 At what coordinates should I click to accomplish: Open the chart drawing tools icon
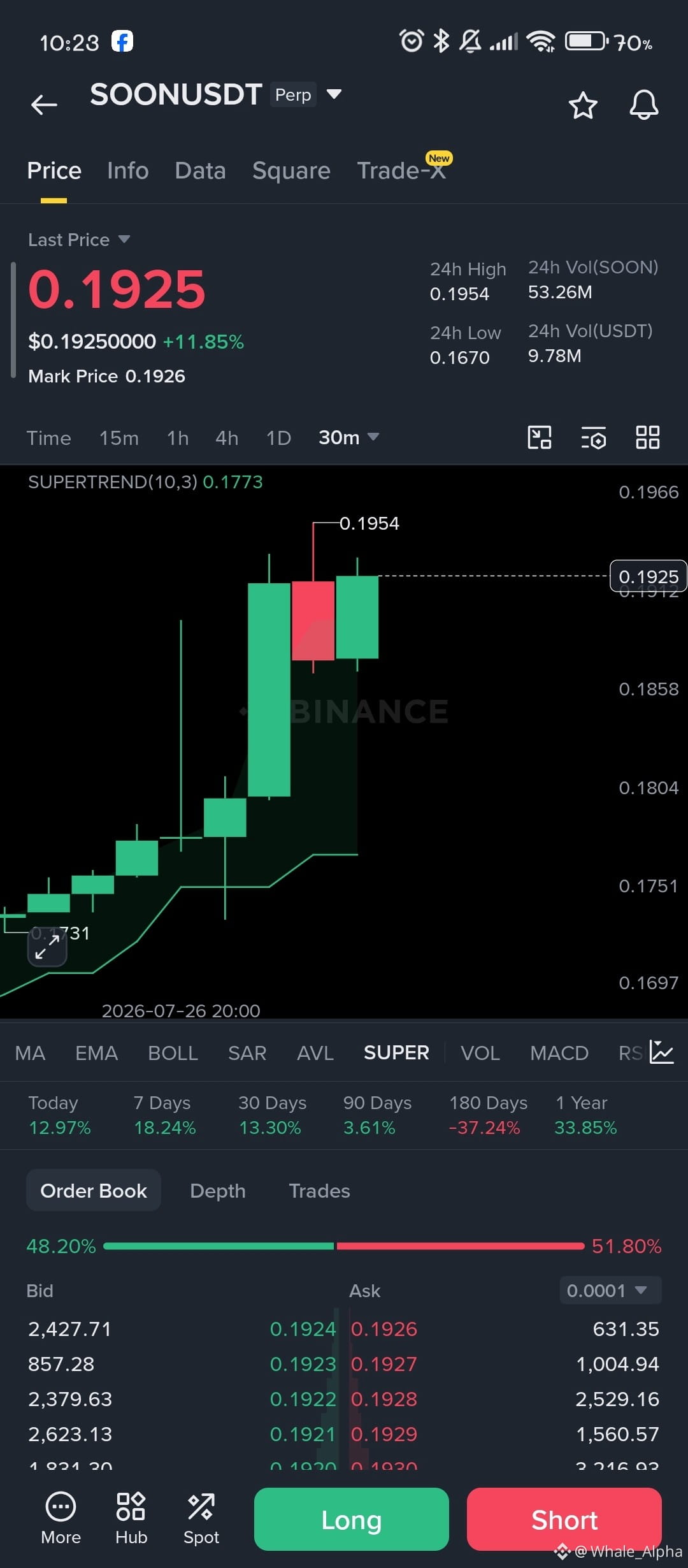540,438
